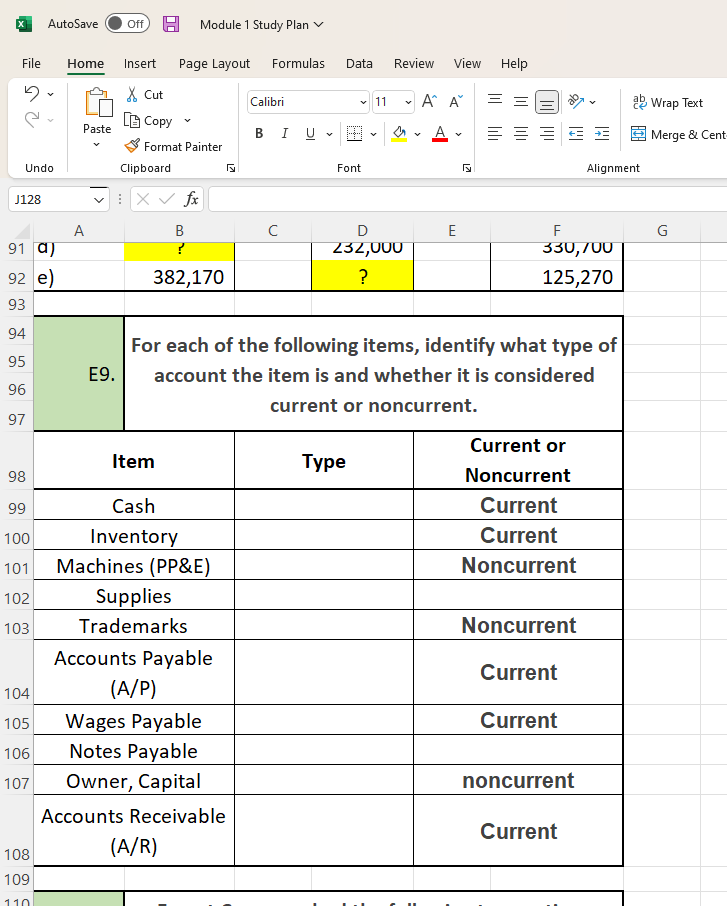The height and width of the screenshot is (906, 727).
Task: Switch to the View tab
Action: tap(468, 64)
